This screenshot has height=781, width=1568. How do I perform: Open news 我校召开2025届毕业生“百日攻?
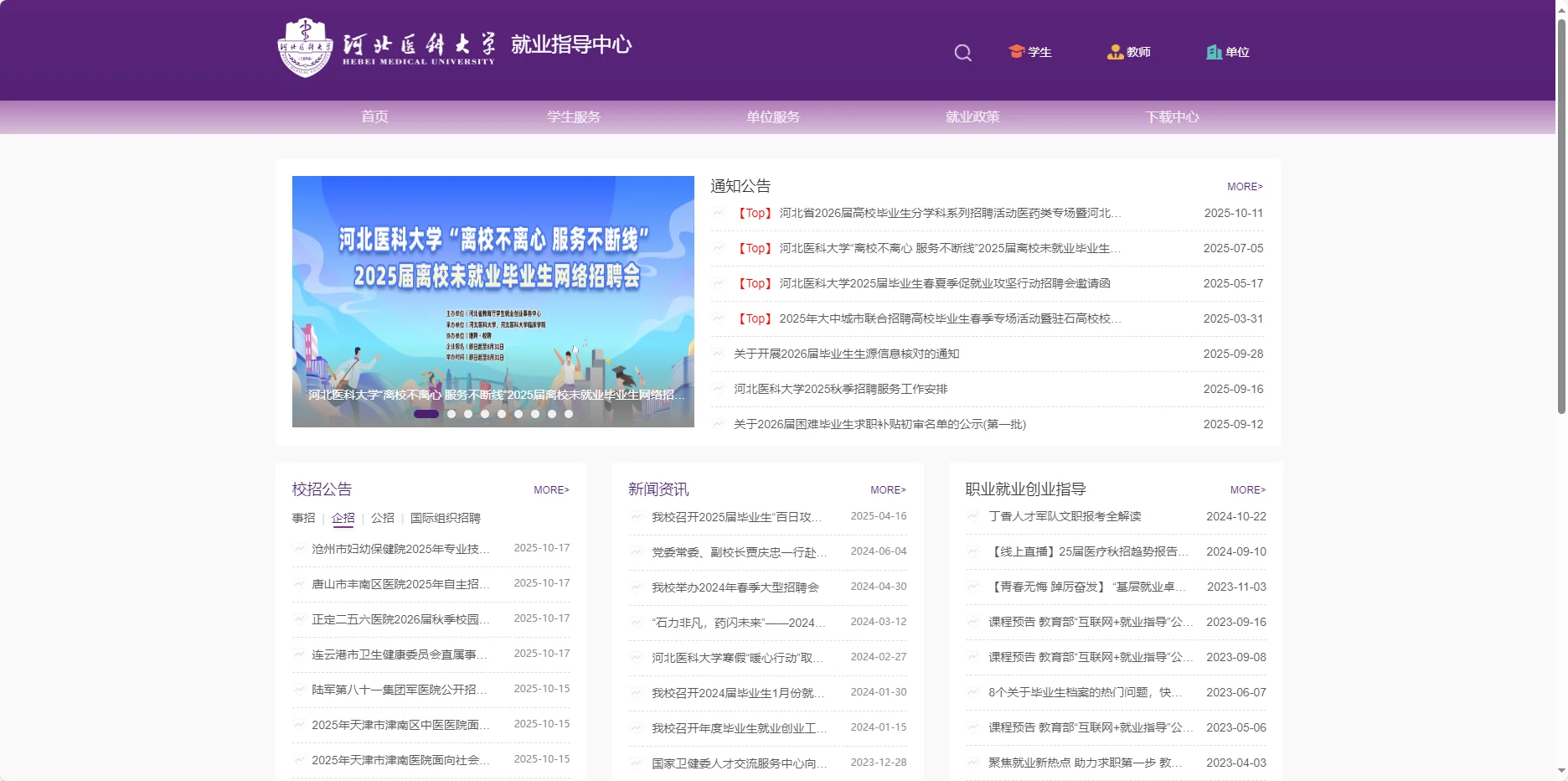point(737,517)
